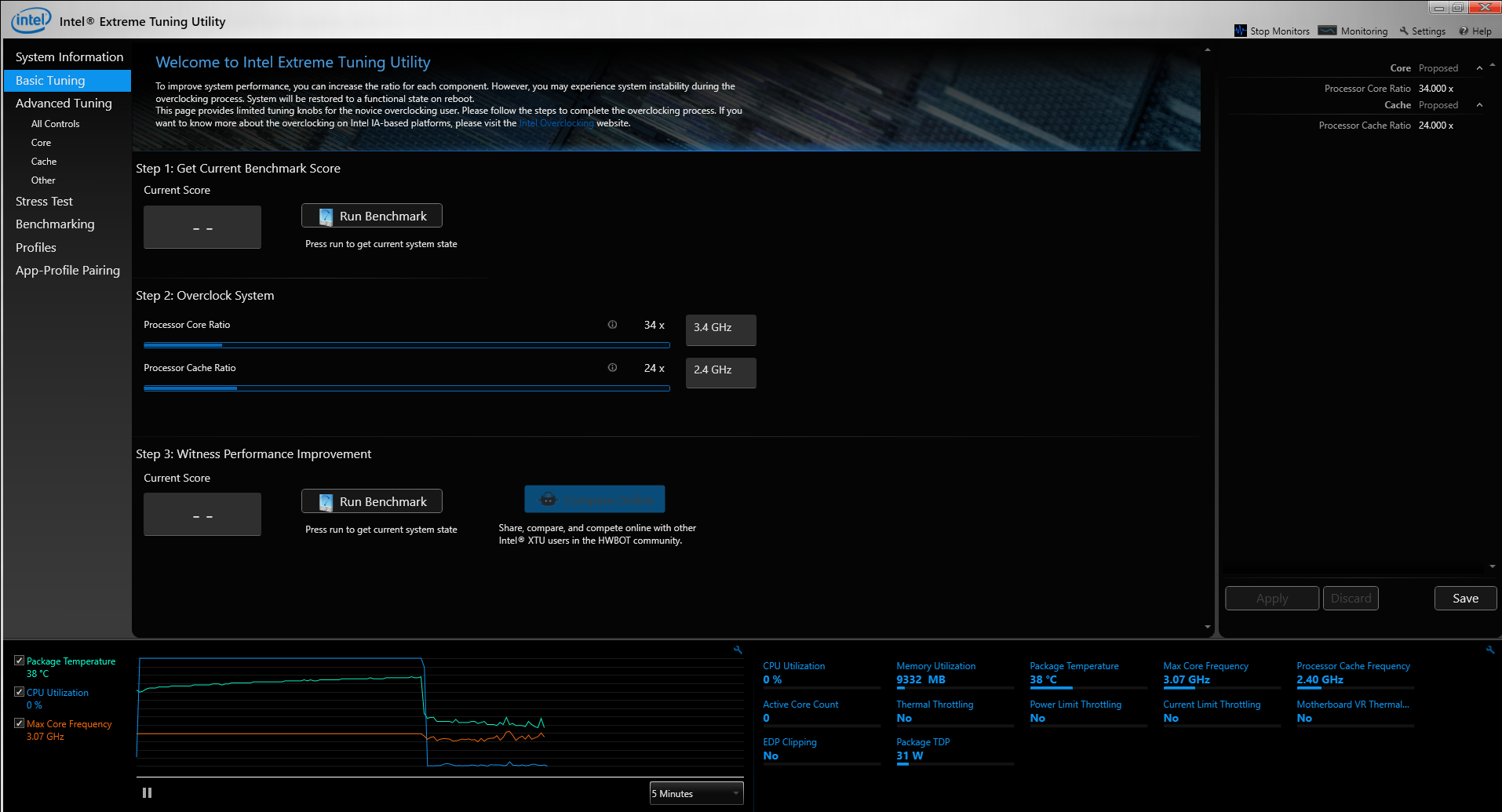The width and height of the screenshot is (1502, 812).
Task: Click proposed Processor Core Ratio value 34.000 x
Action: (x=1435, y=89)
